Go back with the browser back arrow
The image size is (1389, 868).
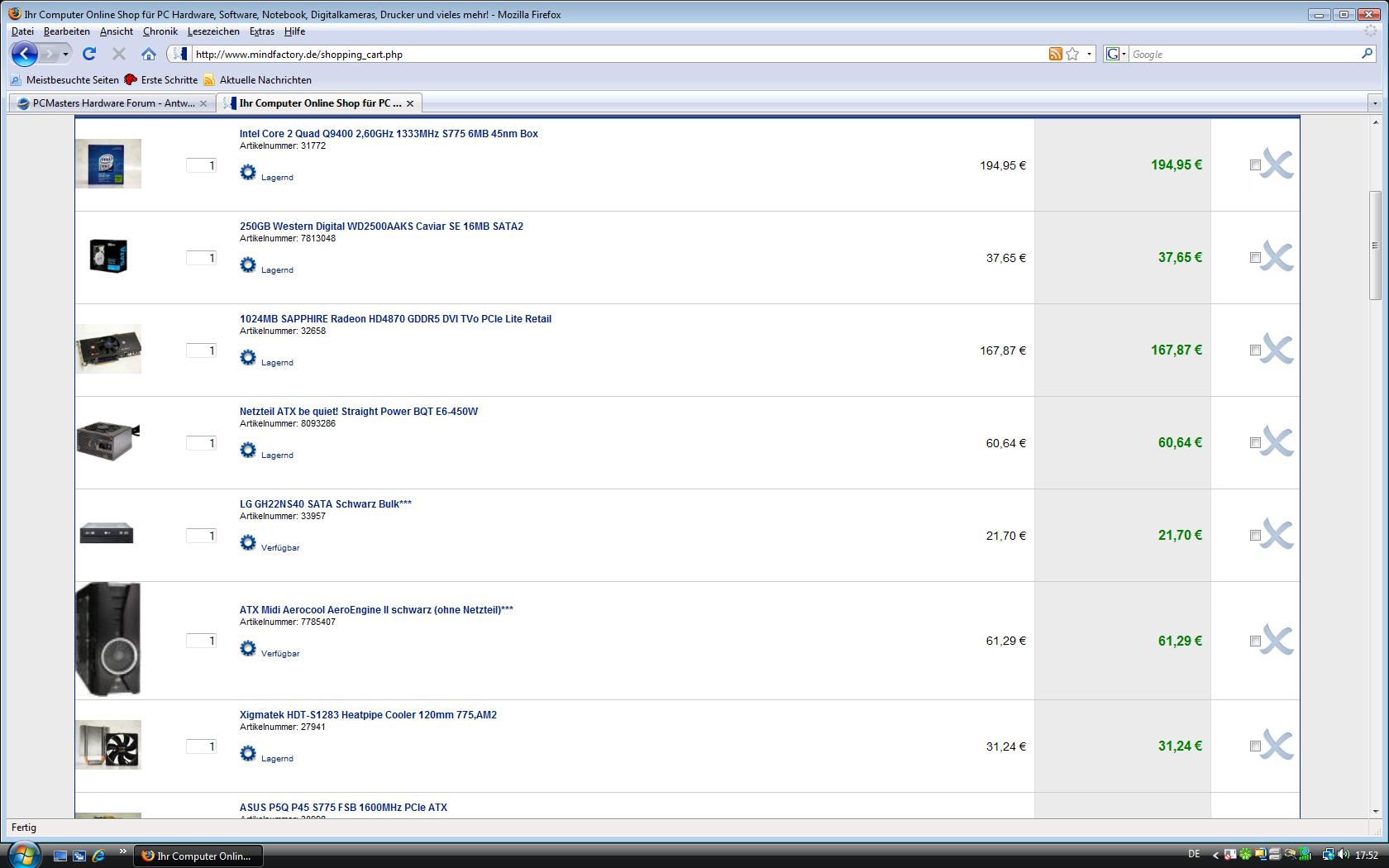[x=25, y=54]
